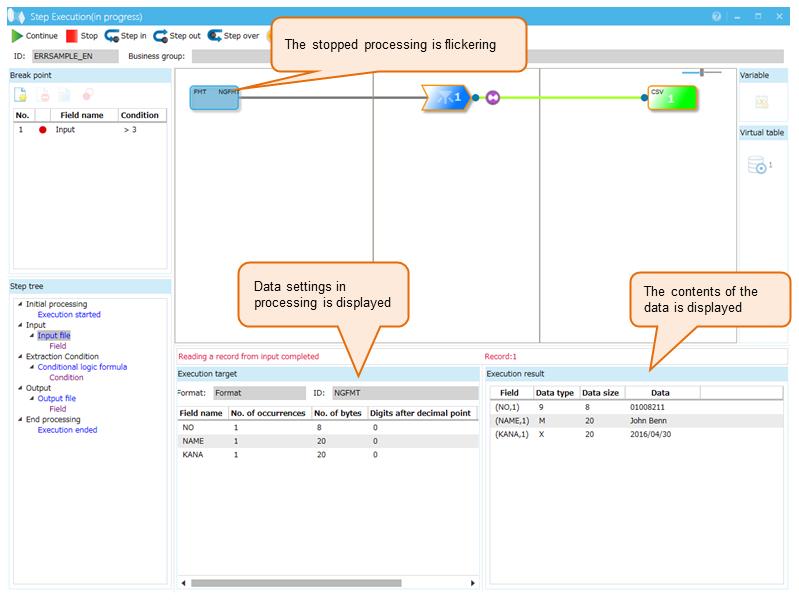Click the Step over icon
Screen dimensions: 799x600
tap(214, 36)
